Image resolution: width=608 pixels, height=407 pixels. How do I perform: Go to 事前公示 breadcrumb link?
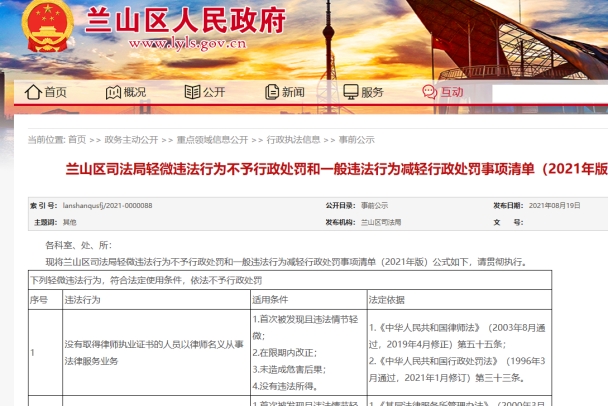click(x=357, y=140)
